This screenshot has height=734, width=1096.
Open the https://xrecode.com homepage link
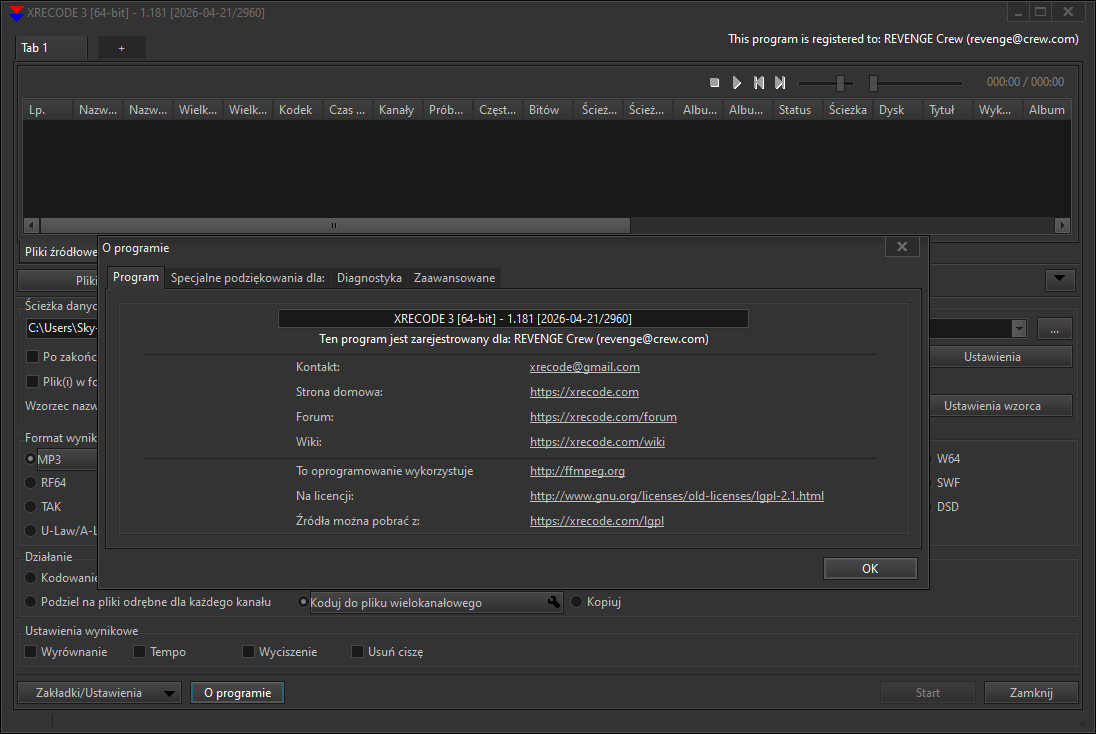click(584, 392)
